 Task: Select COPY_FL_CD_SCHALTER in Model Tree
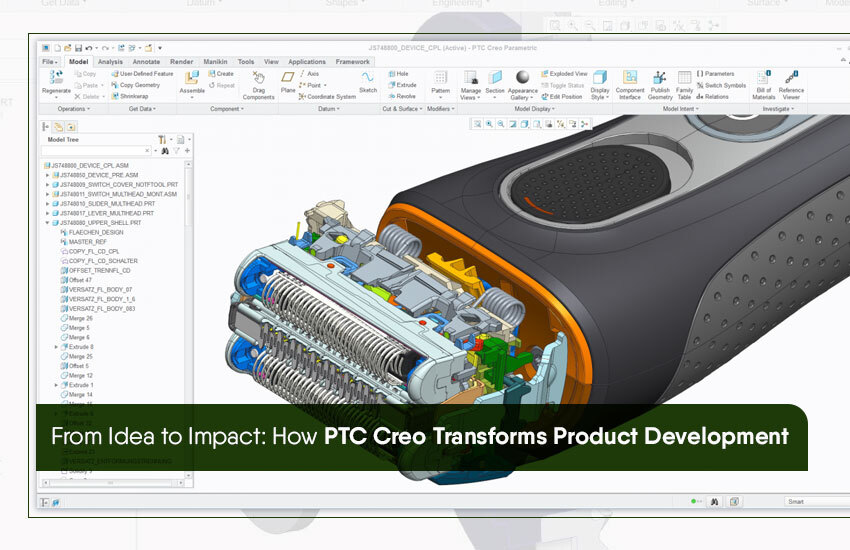pos(99,261)
